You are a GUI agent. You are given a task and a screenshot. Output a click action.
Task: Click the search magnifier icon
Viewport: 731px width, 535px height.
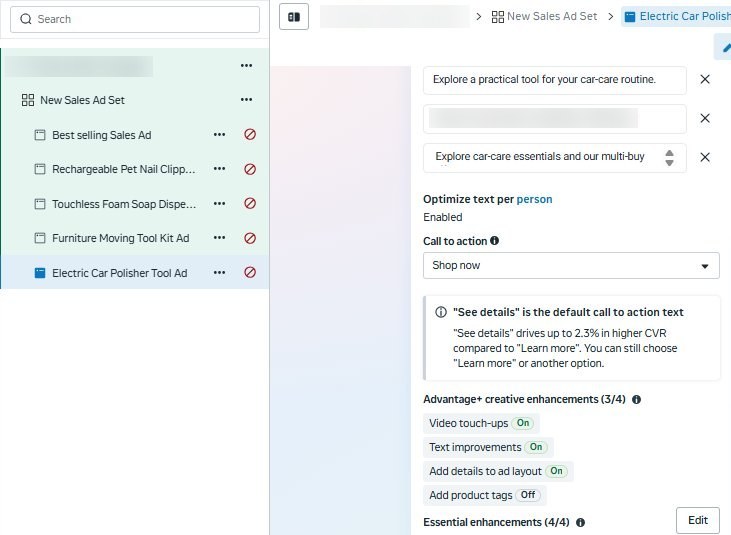point(26,19)
